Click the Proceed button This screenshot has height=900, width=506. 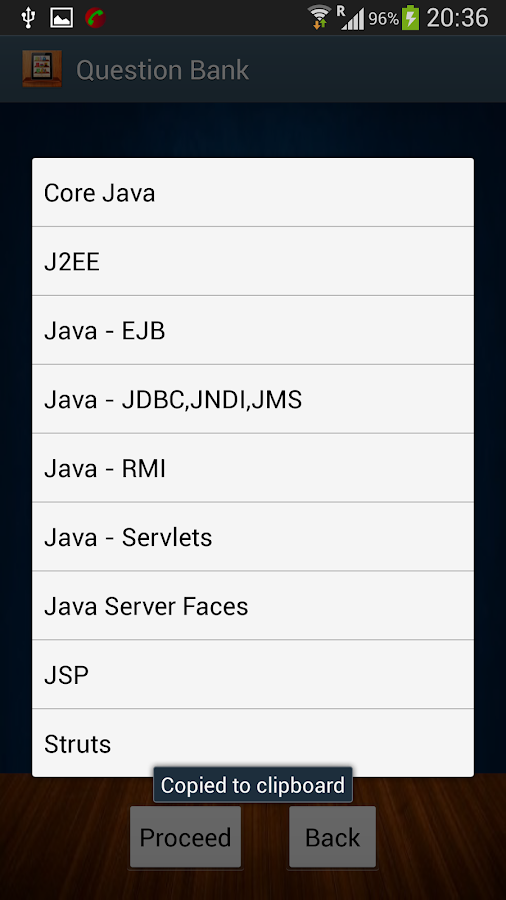pos(185,837)
